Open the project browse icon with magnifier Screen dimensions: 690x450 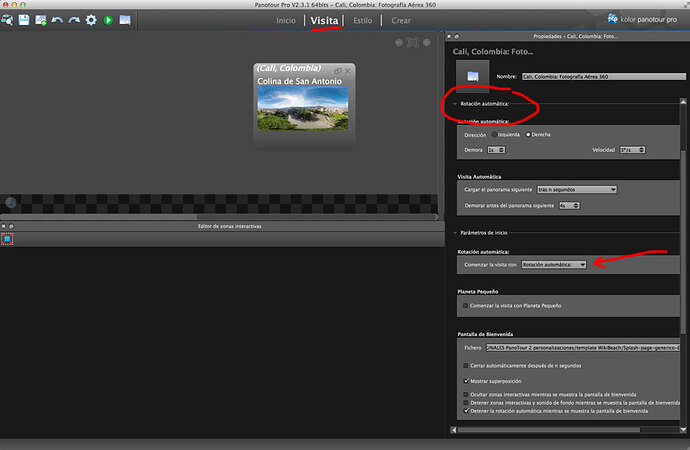pos(7,20)
